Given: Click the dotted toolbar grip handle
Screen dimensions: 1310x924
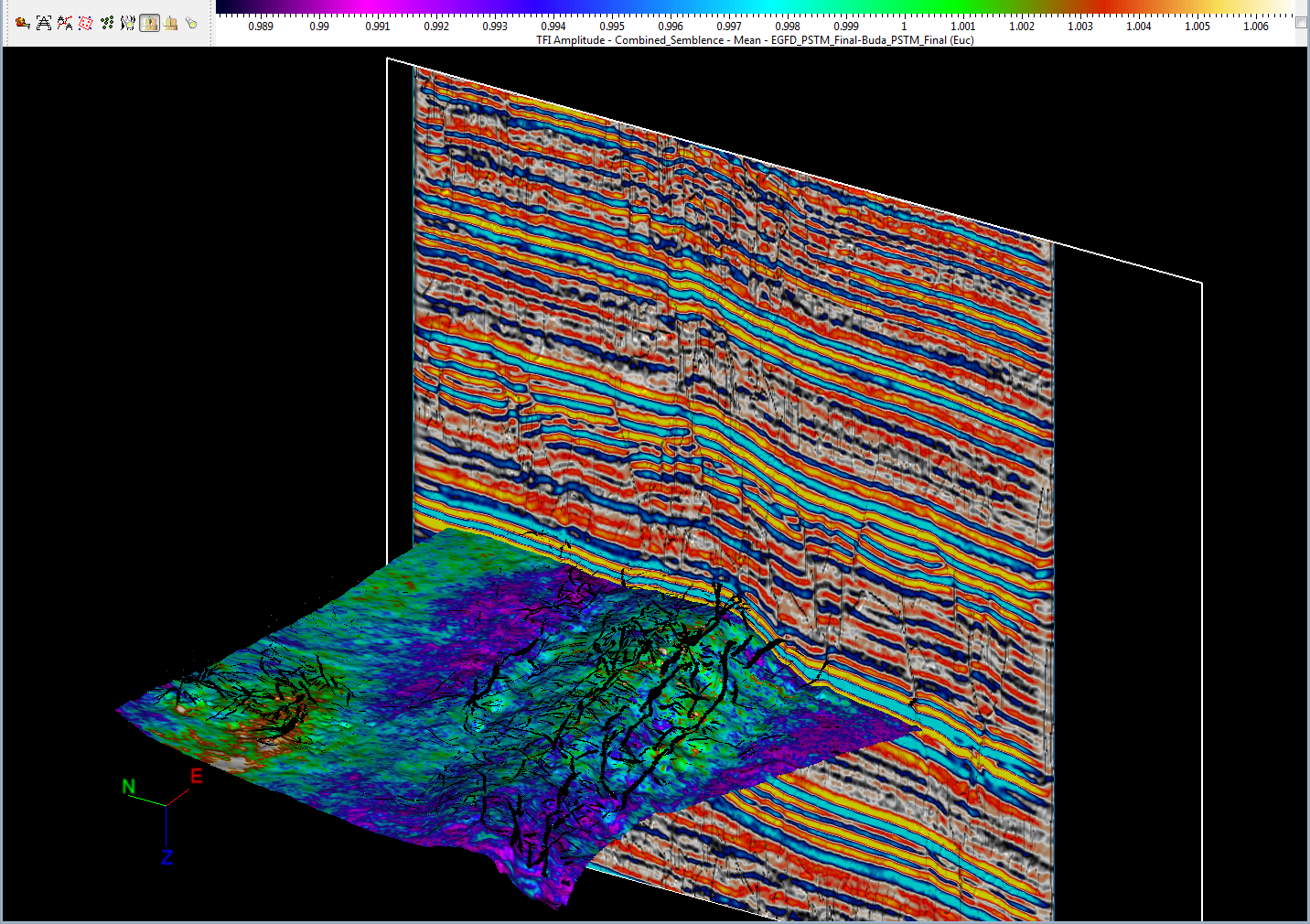Looking at the screenshot, I should coord(5,23).
